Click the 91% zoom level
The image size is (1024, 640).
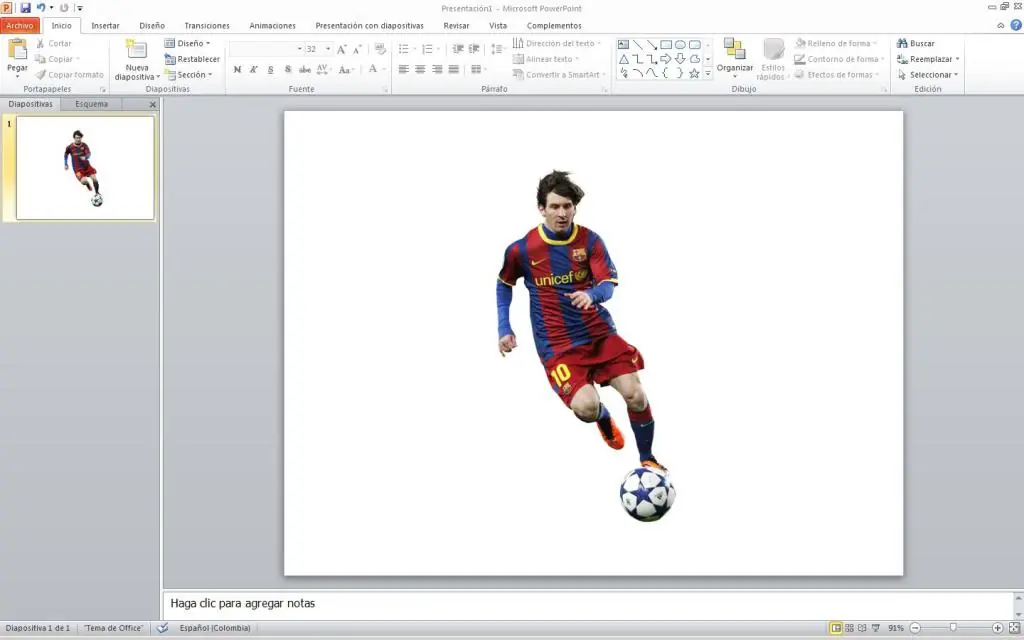pos(895,628)
